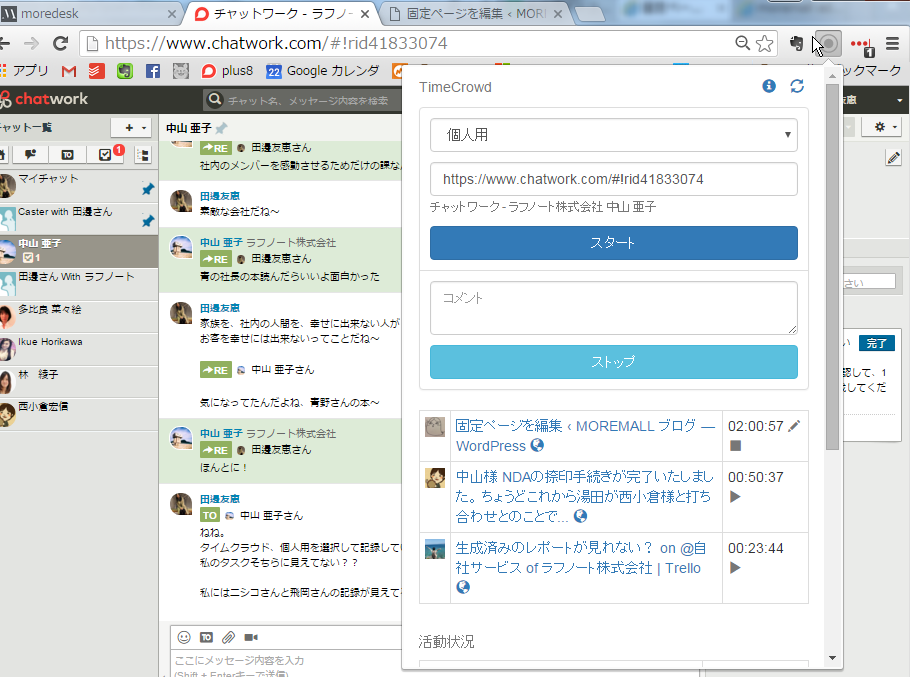Unpin the マイチャット chat
This screenshot has height=677, width=910.
[148, 189]
